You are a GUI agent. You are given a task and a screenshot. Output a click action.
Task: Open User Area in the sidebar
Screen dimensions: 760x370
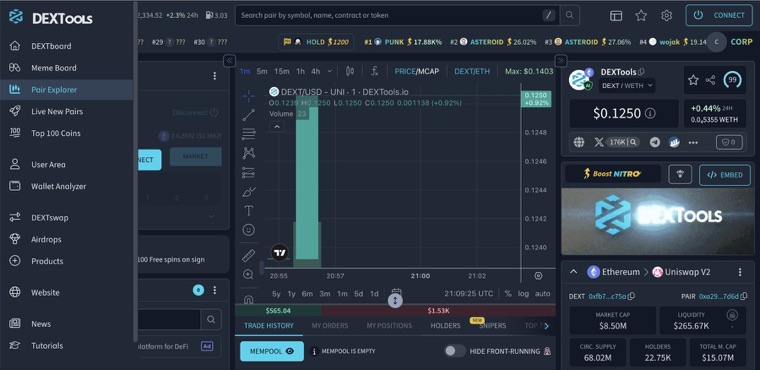point(48,164)
